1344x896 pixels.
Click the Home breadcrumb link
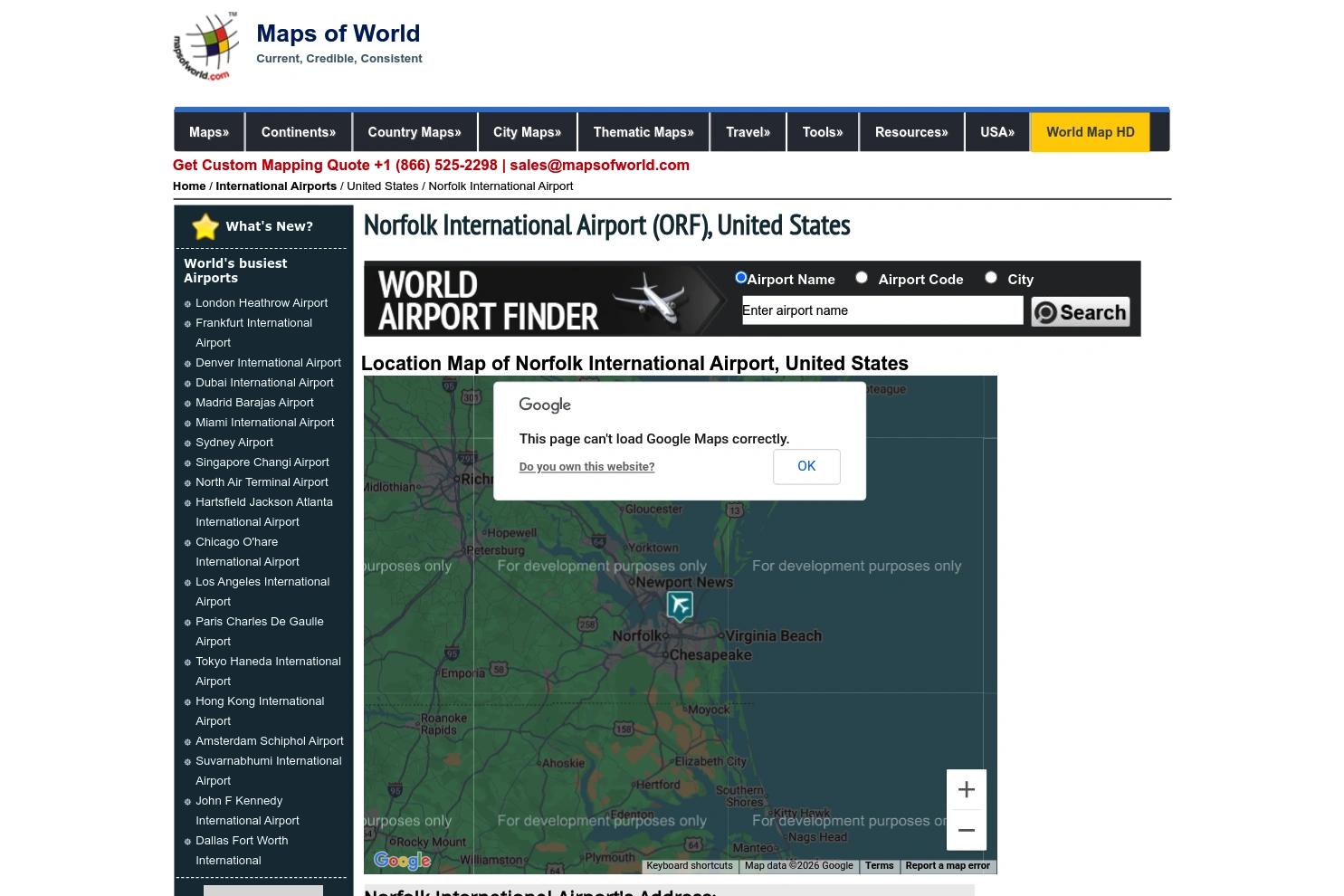pyautogui.click(x=189, y=186)
